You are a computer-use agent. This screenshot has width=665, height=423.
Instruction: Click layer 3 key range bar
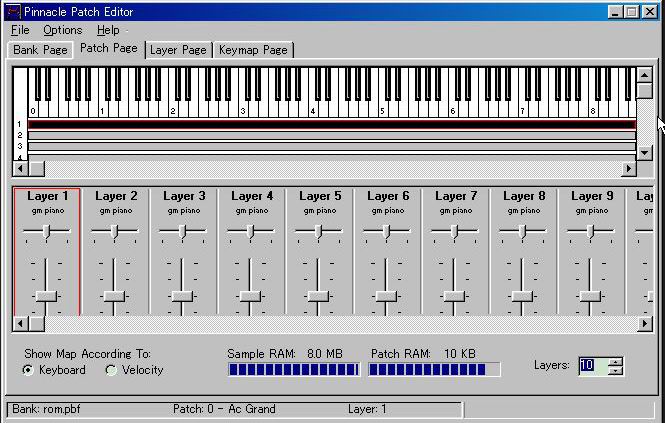tap(332, 147)
